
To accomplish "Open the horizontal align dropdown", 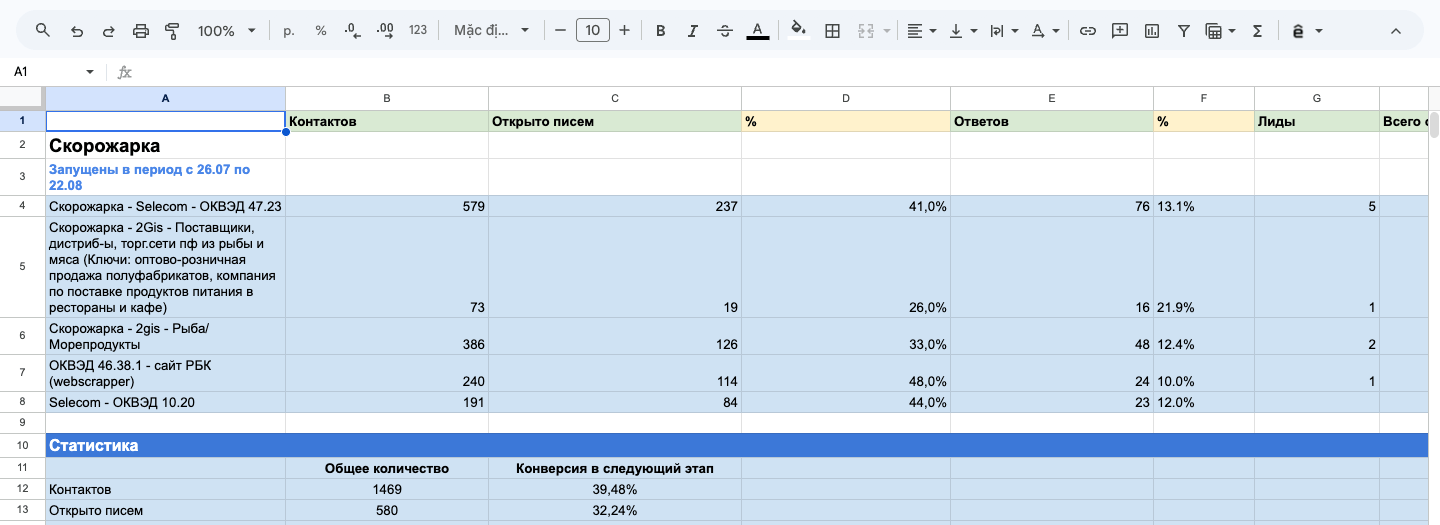I will coord(921,31).
